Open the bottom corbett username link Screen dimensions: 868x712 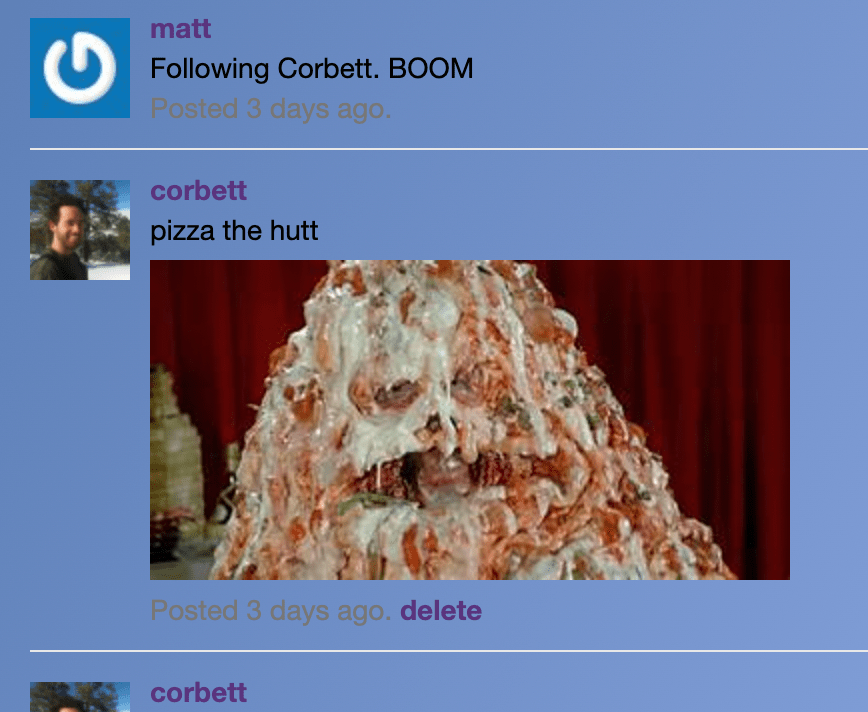click(x=198, y=693)
